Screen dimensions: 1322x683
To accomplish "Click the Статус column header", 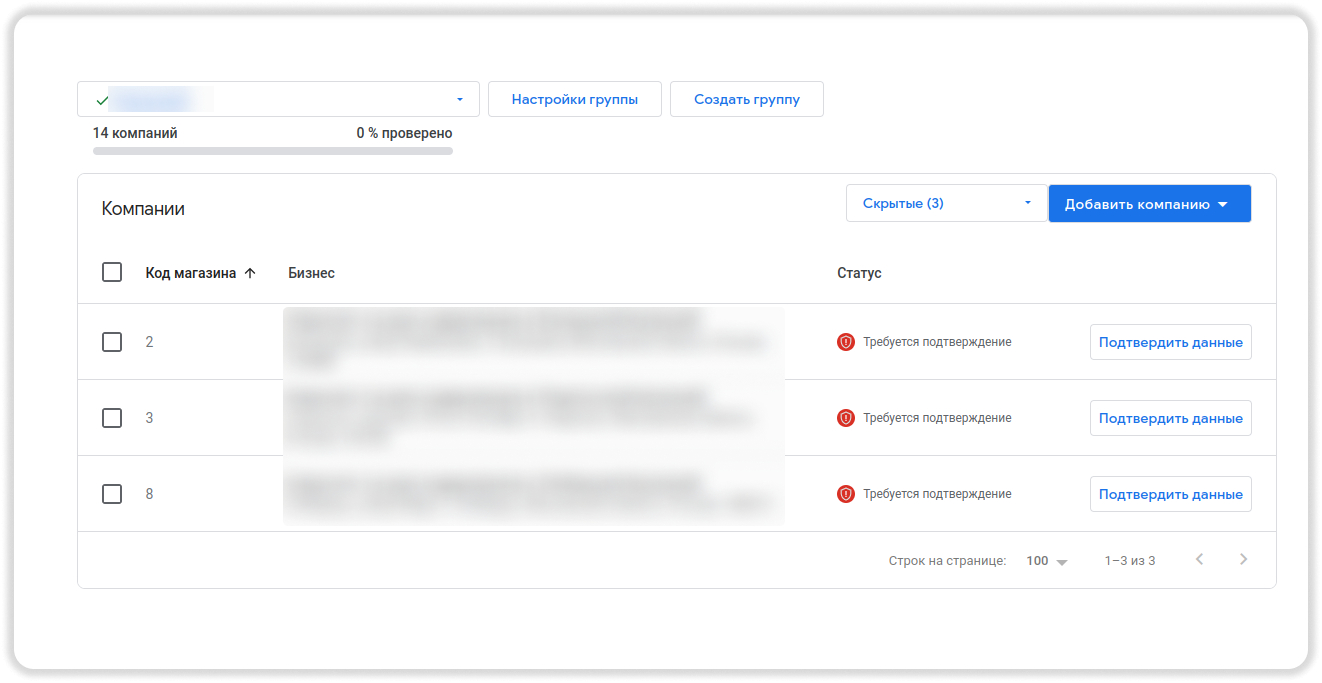I will tap(859, 273).
